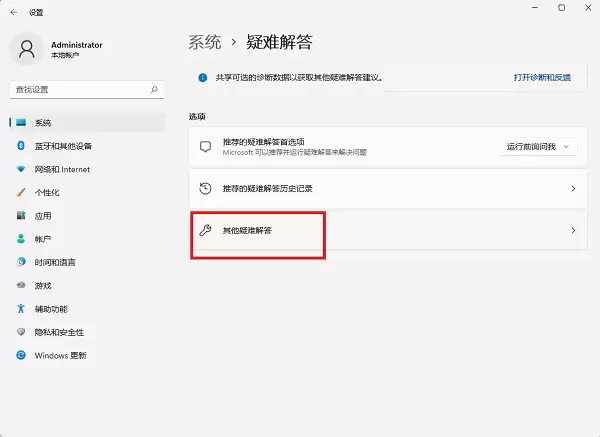Open the 打开诊断和反馈 link
This screenshot has height=437, width=600.
point(542,77)
